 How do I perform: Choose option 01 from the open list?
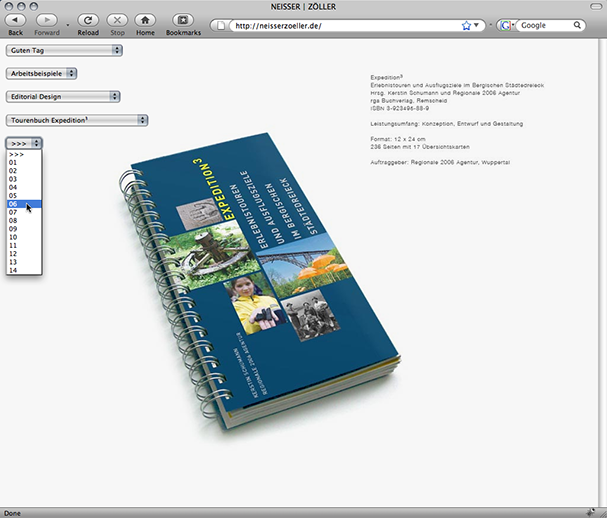pos(14,162)
